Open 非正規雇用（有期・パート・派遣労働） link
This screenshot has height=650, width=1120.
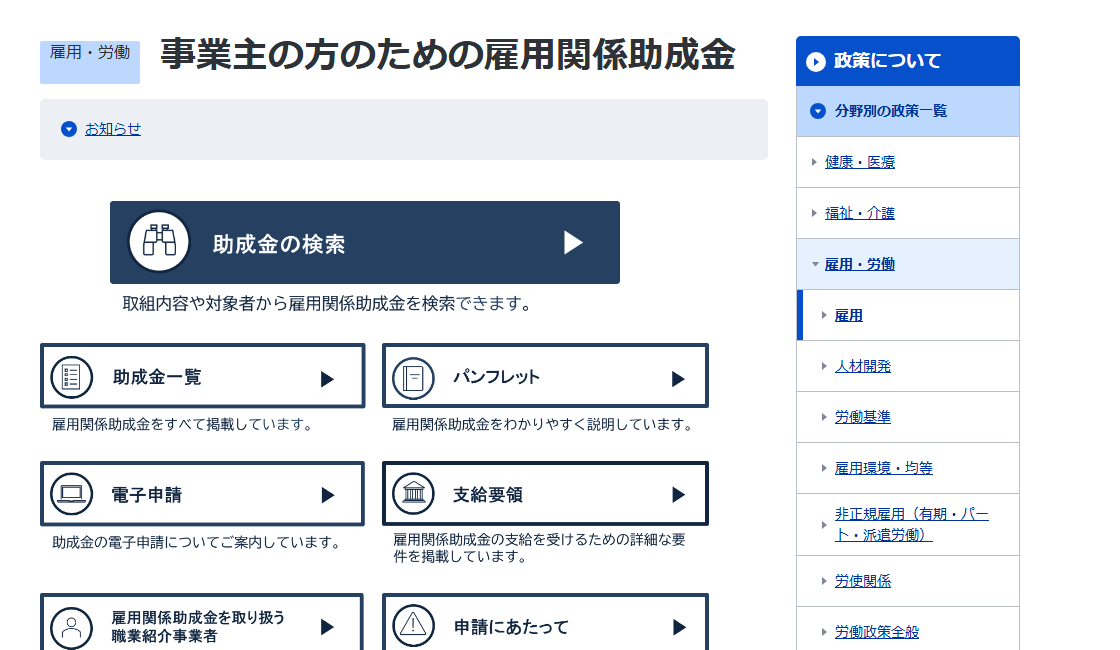coord(911,524)
